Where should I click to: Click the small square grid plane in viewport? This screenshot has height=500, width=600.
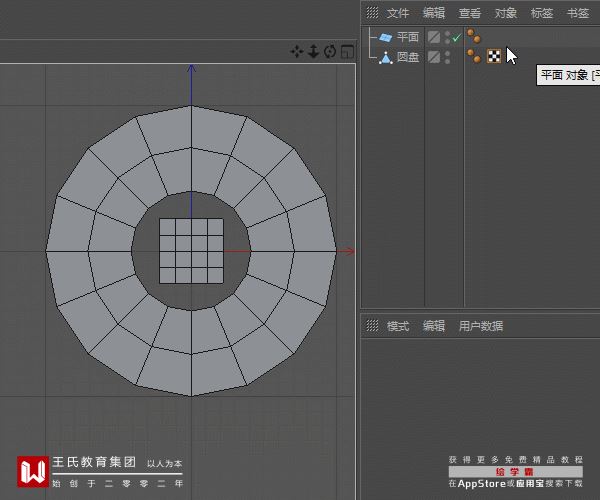[x=191, y=251]
